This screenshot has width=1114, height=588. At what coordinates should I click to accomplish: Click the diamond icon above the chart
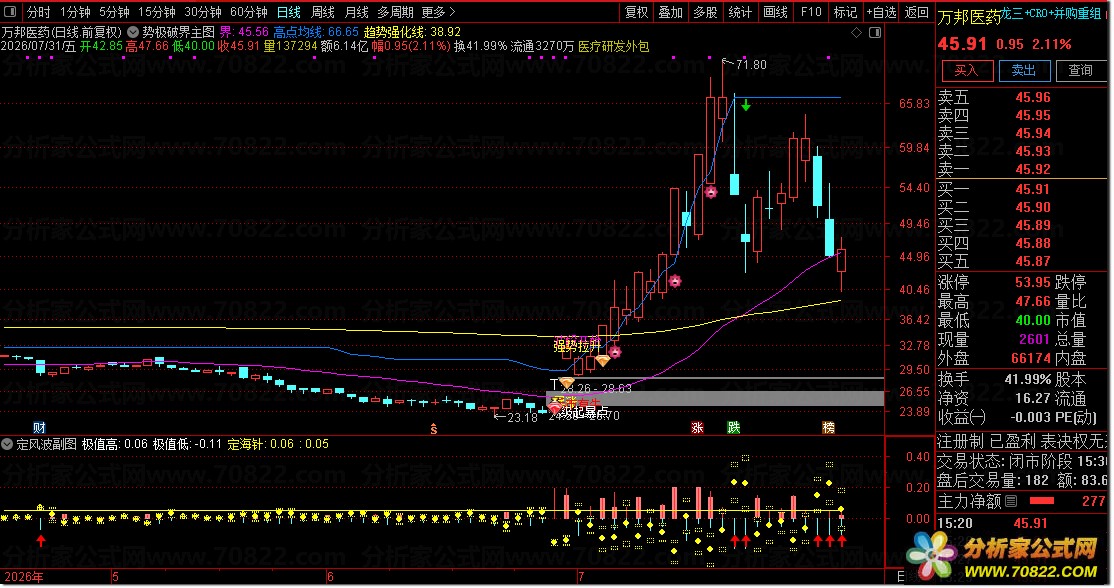857,33
